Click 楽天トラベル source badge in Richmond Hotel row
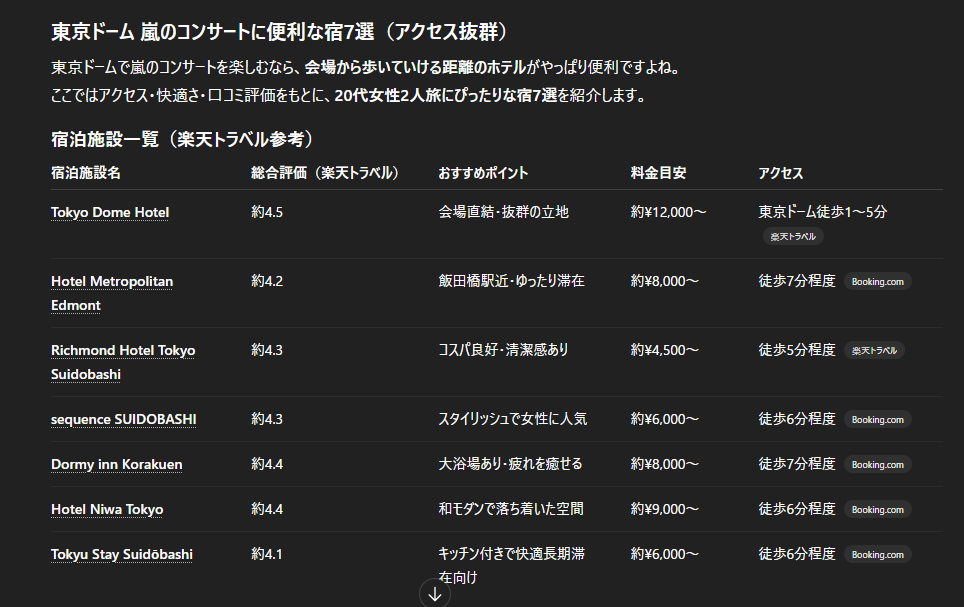Viewport: 964px width, 607px height. 874,351
